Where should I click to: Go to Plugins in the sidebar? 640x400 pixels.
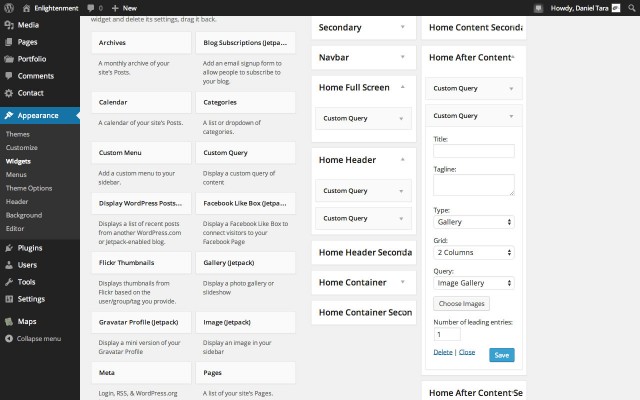(29, 247)
